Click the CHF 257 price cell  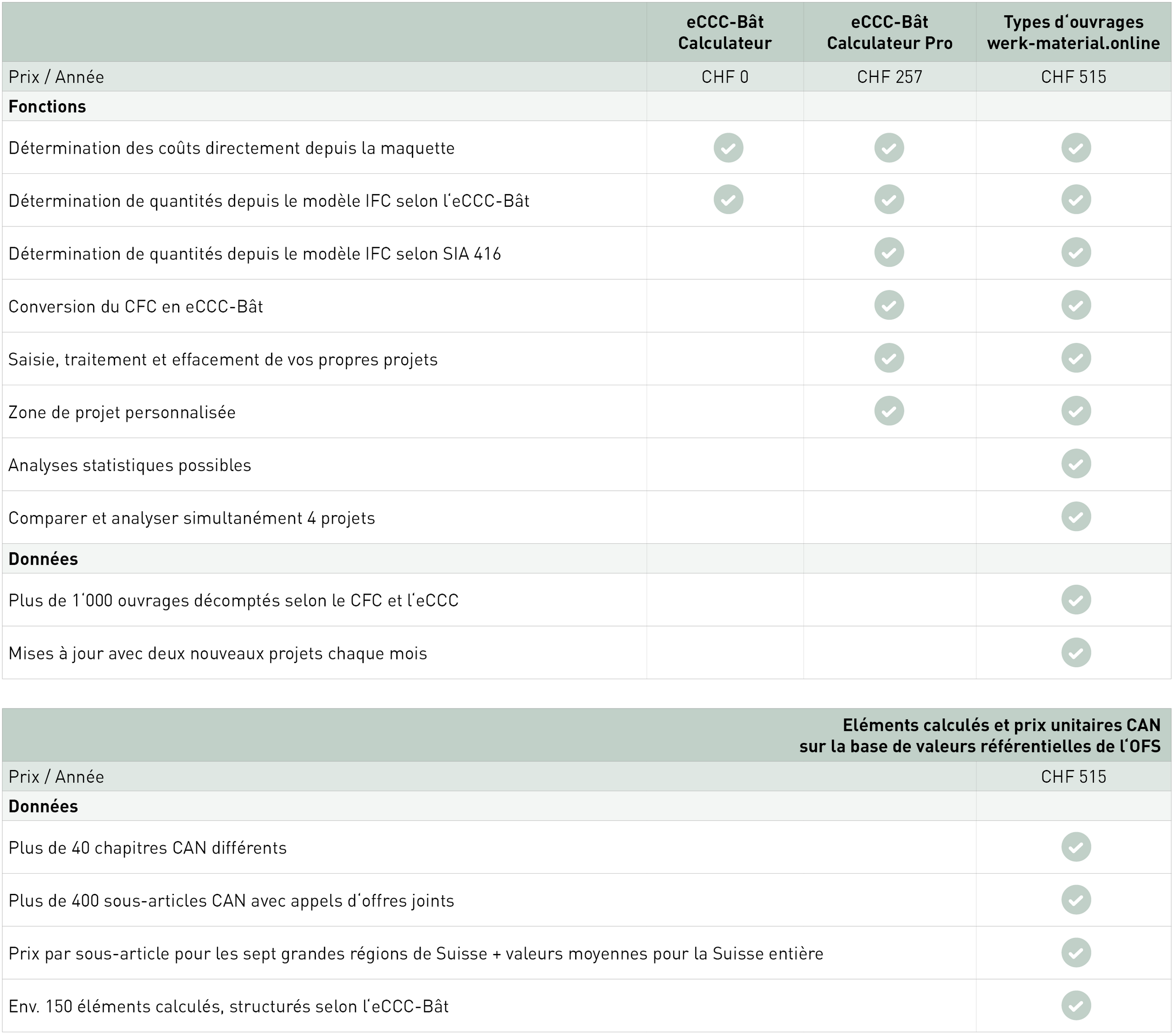890,77
